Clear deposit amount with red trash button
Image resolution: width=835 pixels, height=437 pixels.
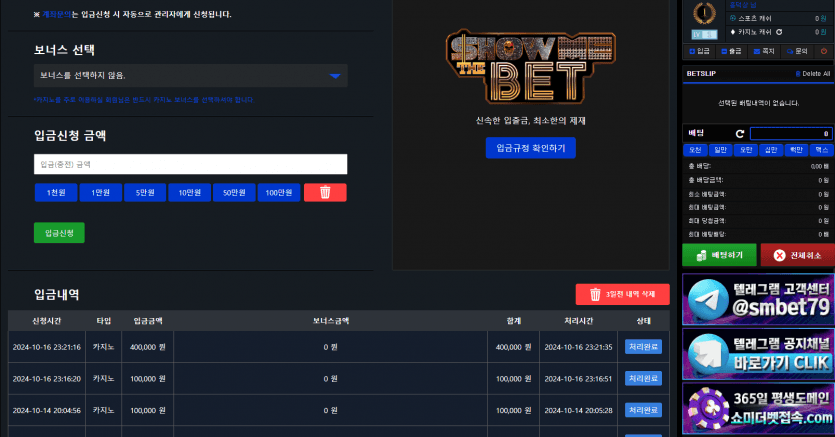point(325,192)
